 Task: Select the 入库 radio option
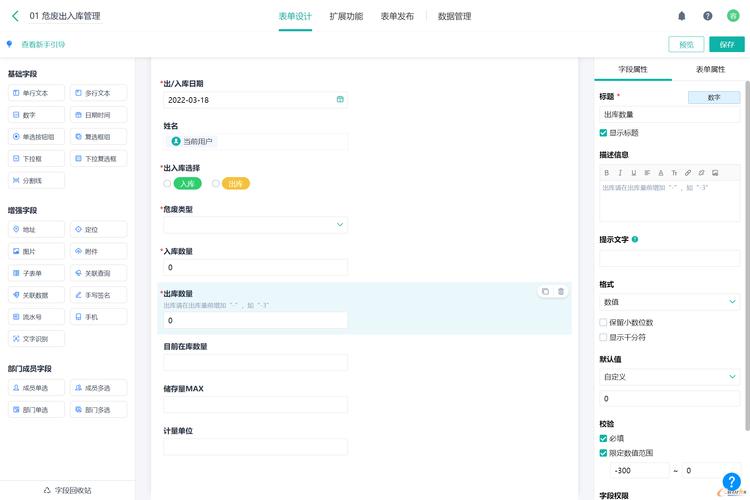tap(167, 184)
